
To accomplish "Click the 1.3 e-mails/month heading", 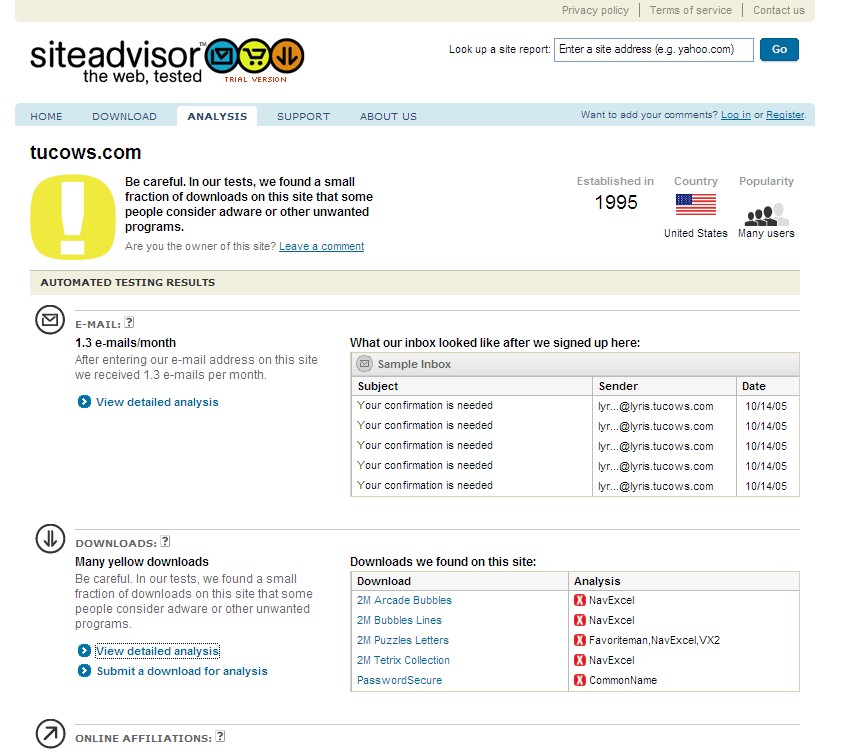I will pyautogui.click(x=125, y=343).
